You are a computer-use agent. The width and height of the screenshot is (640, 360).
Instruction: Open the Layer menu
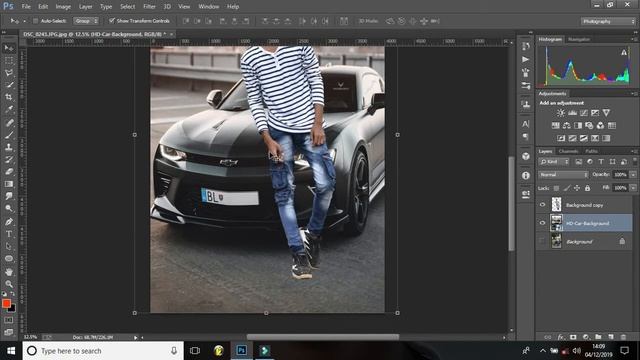pos(85,7)
